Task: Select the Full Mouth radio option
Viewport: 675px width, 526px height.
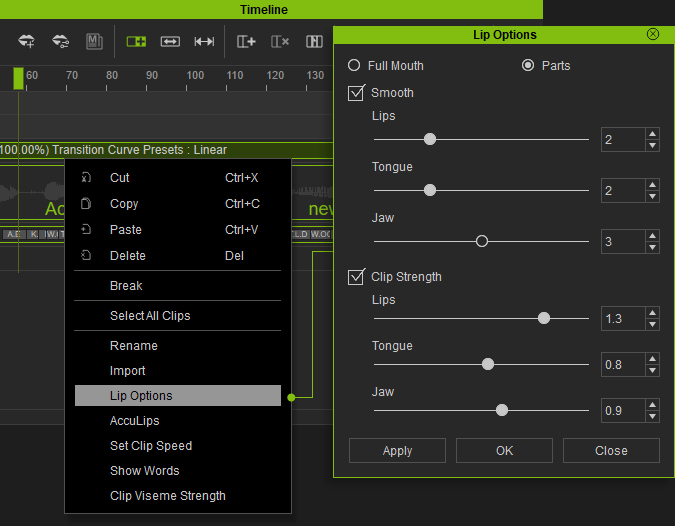Action: (x=354, y=66)
